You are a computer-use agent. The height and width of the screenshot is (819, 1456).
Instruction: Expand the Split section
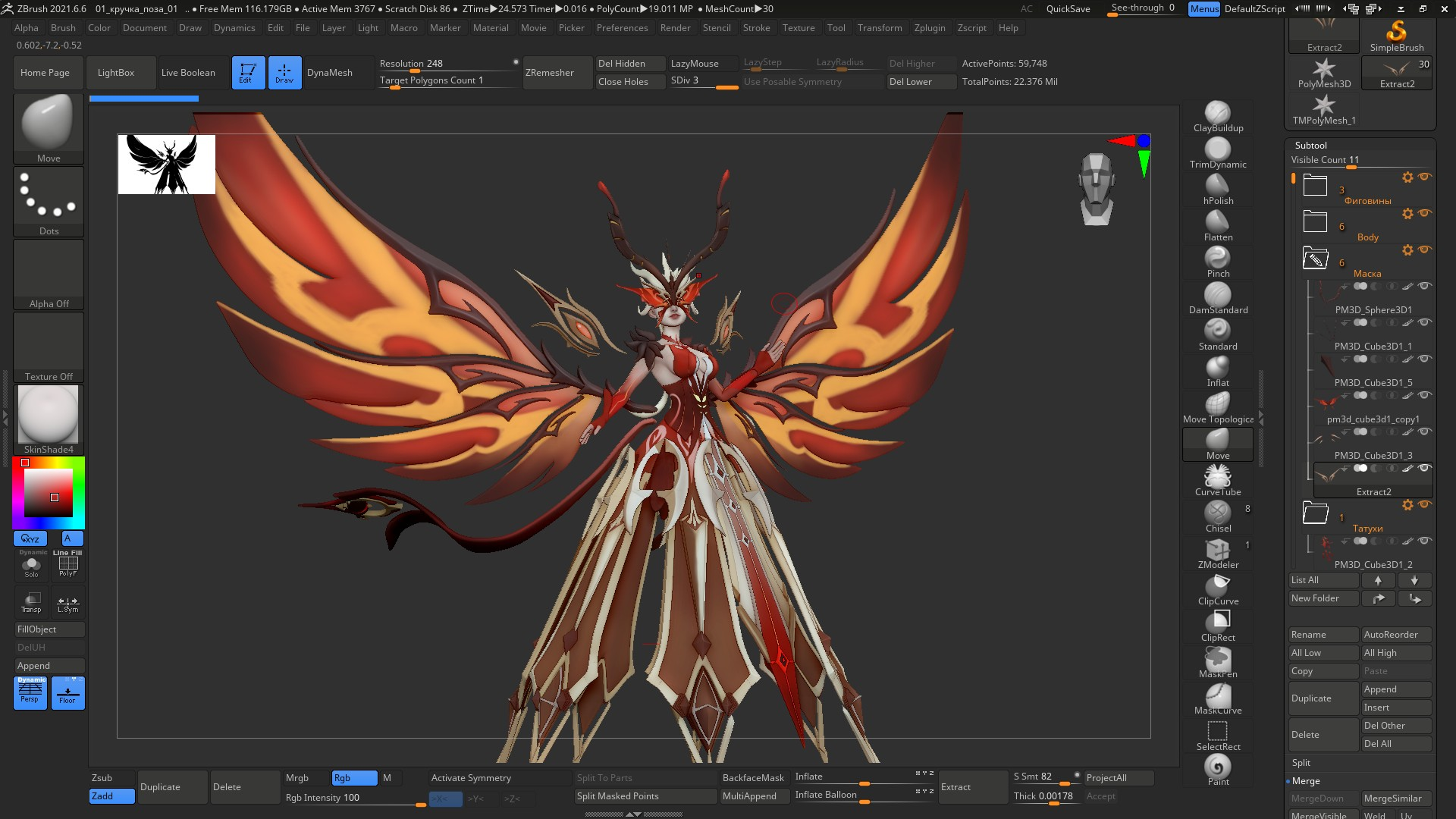click(1301, 763)
